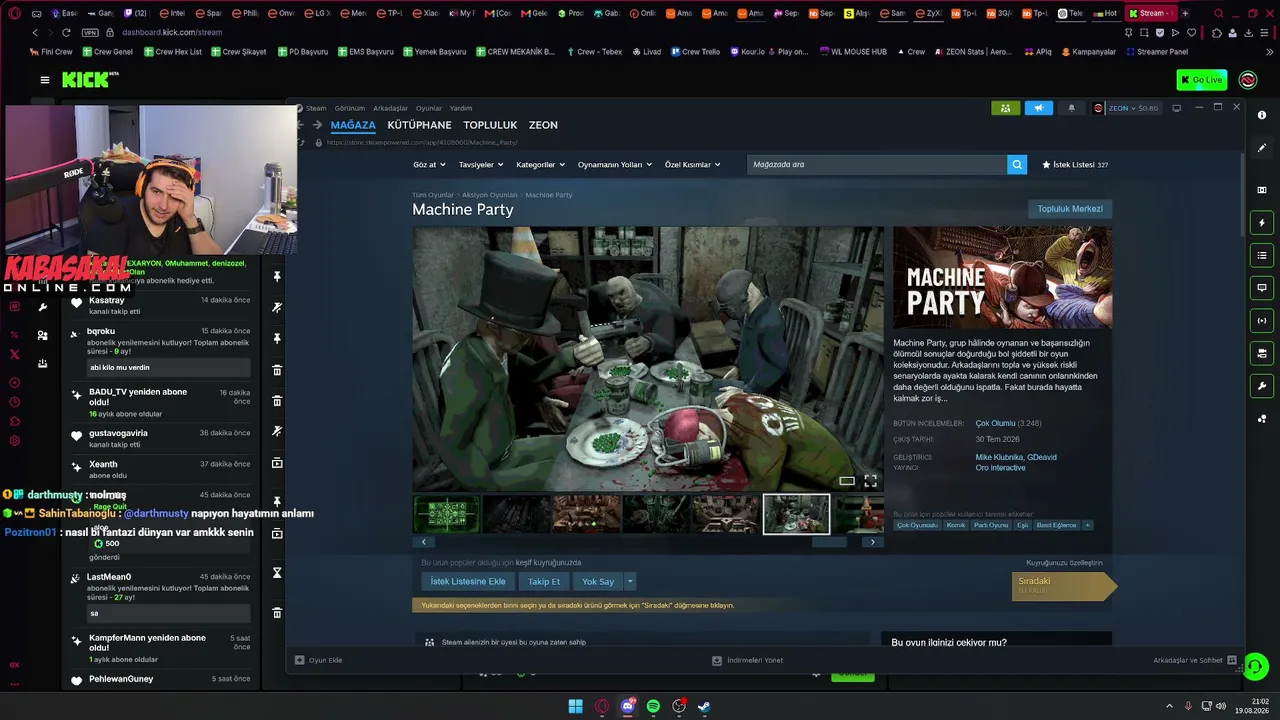Enter fullscreen view on the game screenshot
1280x720 pixels.
pyautogui.click(x=870, y=481)
